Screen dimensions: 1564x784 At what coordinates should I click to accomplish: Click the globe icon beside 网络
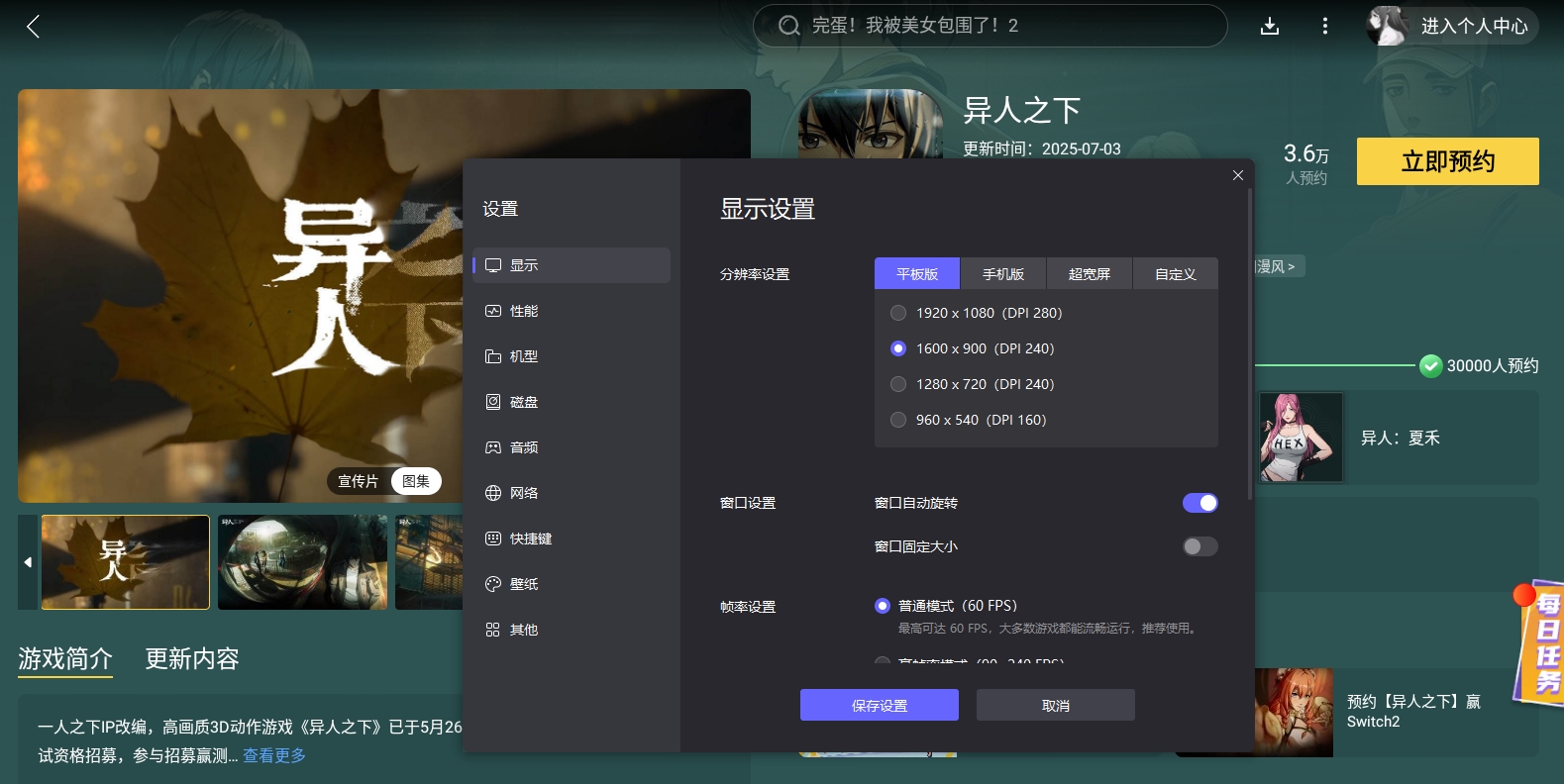click(x=493, y=493)
